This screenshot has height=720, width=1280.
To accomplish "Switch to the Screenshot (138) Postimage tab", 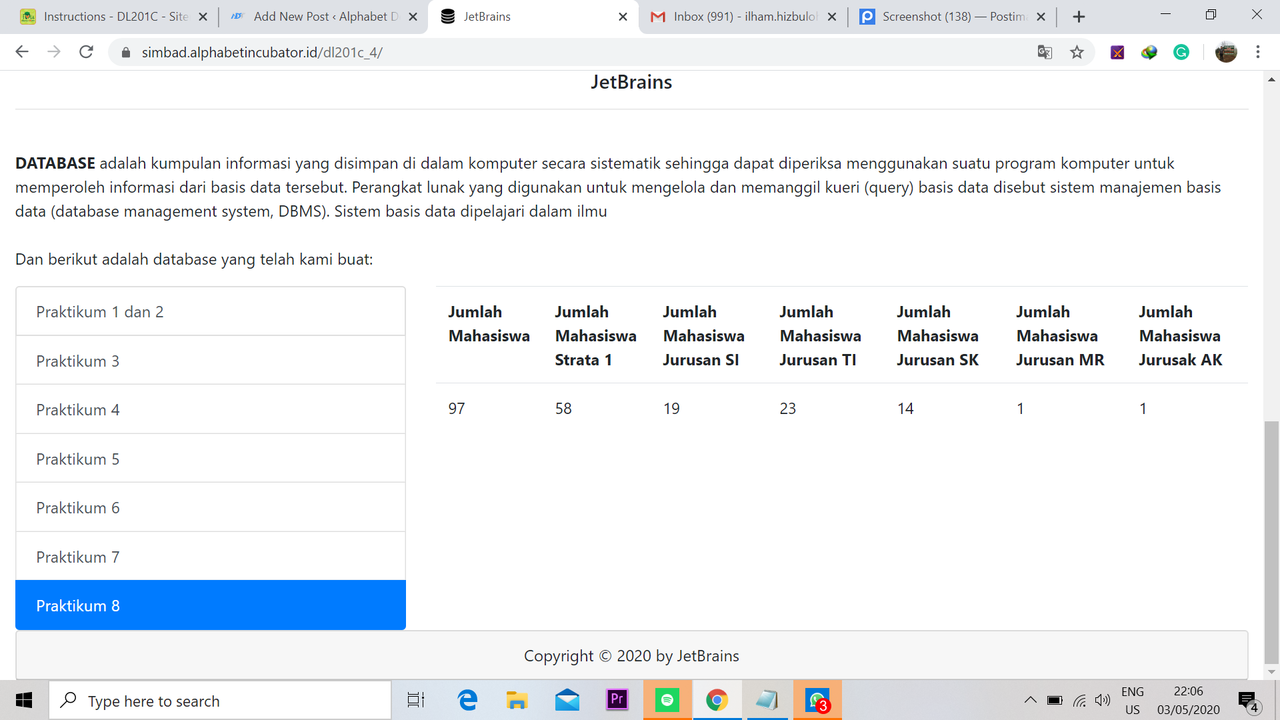I will (x=951, y=17).
